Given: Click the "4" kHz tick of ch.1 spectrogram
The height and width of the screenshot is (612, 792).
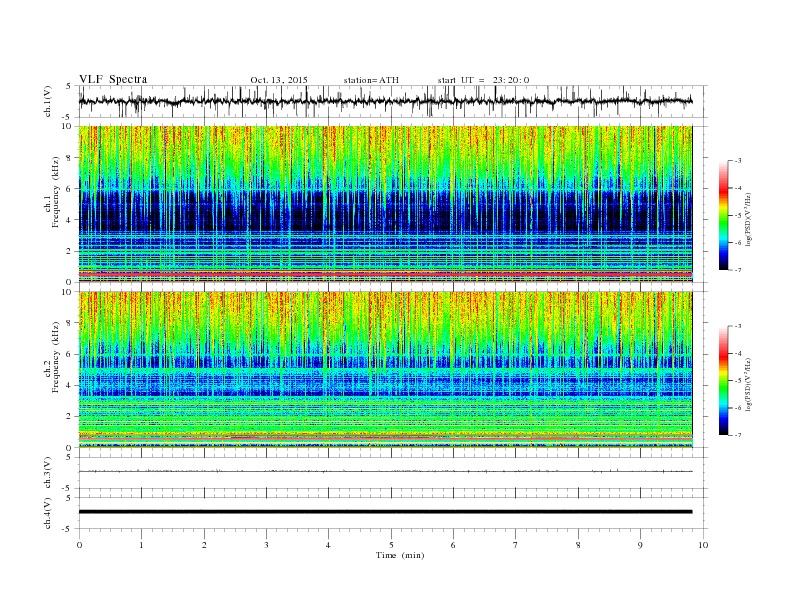Looking at the screenshot, I should (x=69, y=220).
